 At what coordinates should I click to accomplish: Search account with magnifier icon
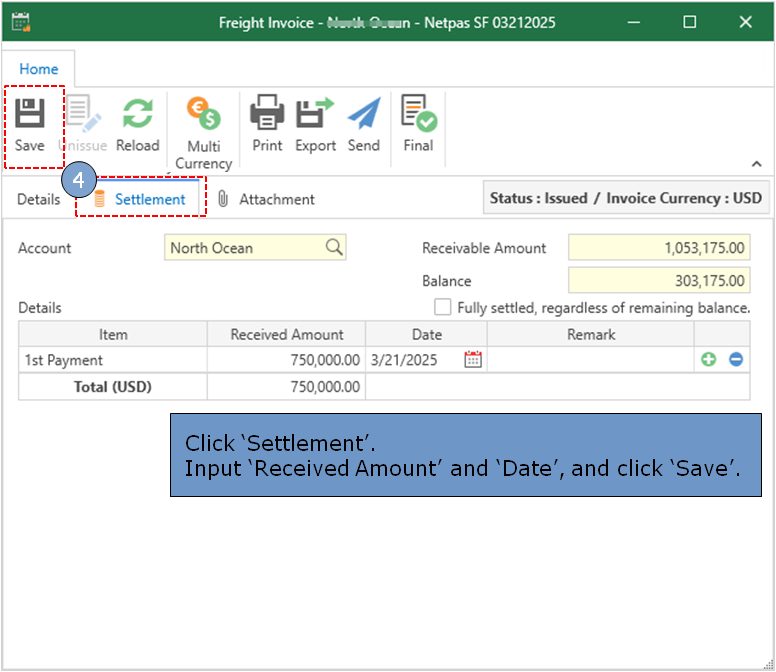point(334,248)
